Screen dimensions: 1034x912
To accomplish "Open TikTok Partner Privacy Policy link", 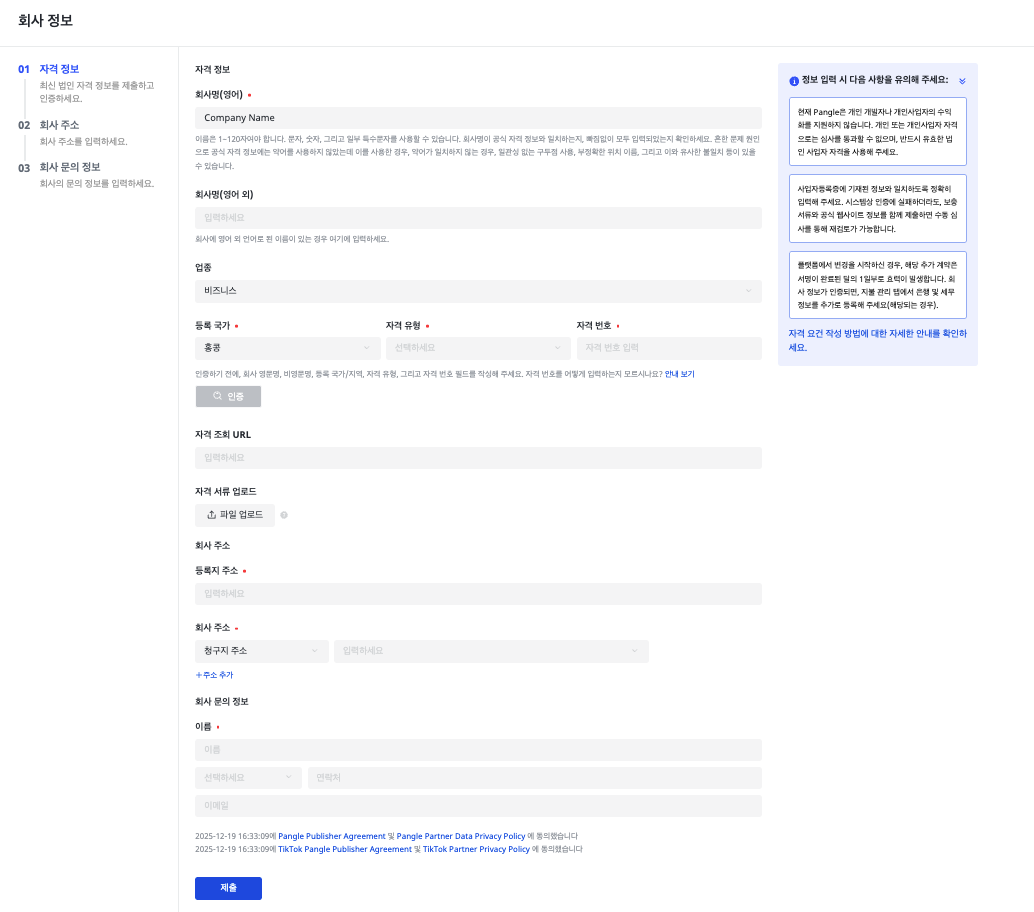I will click(476, 848).
